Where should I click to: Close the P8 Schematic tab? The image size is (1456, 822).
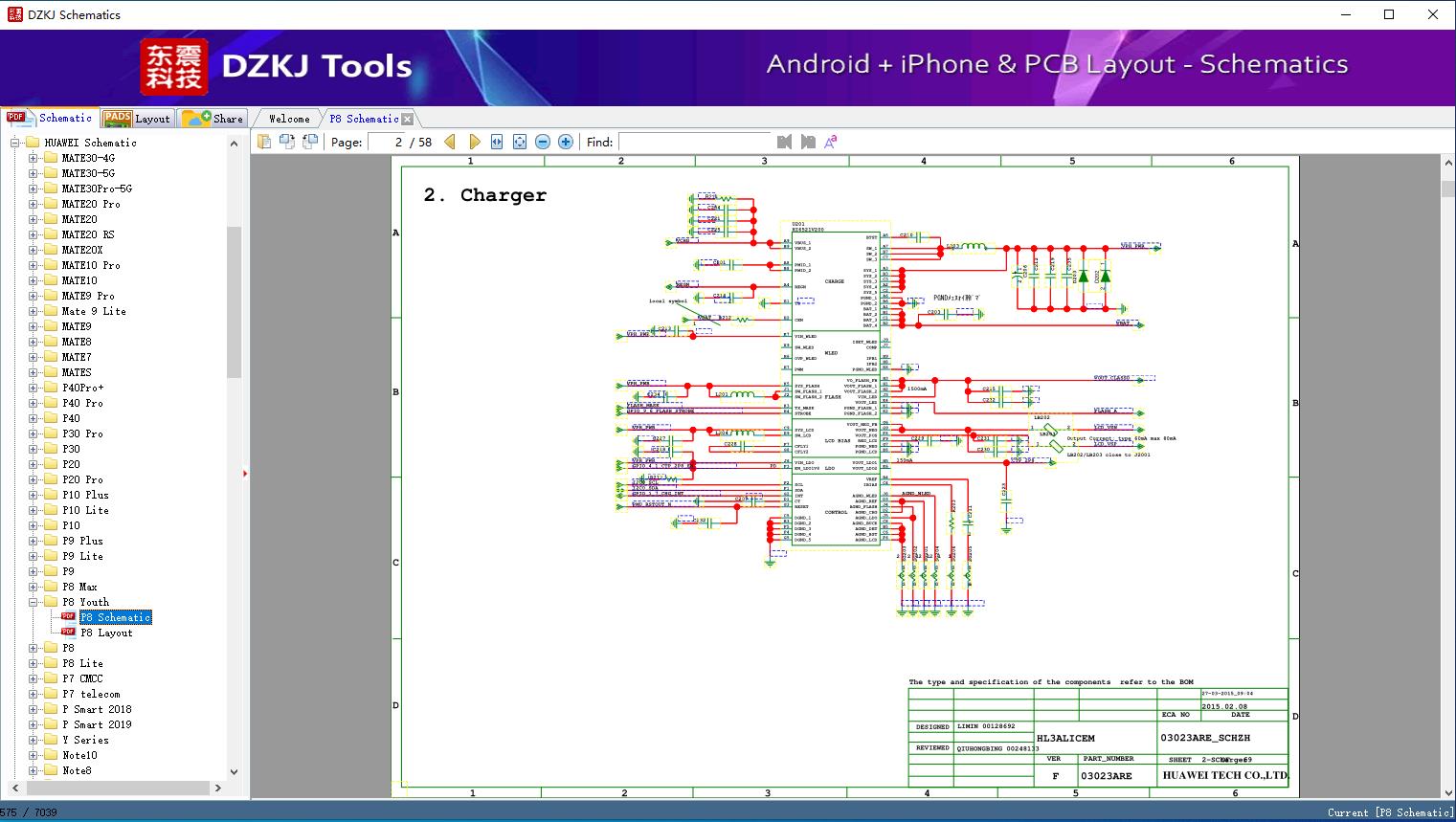(x=408, y=119)
